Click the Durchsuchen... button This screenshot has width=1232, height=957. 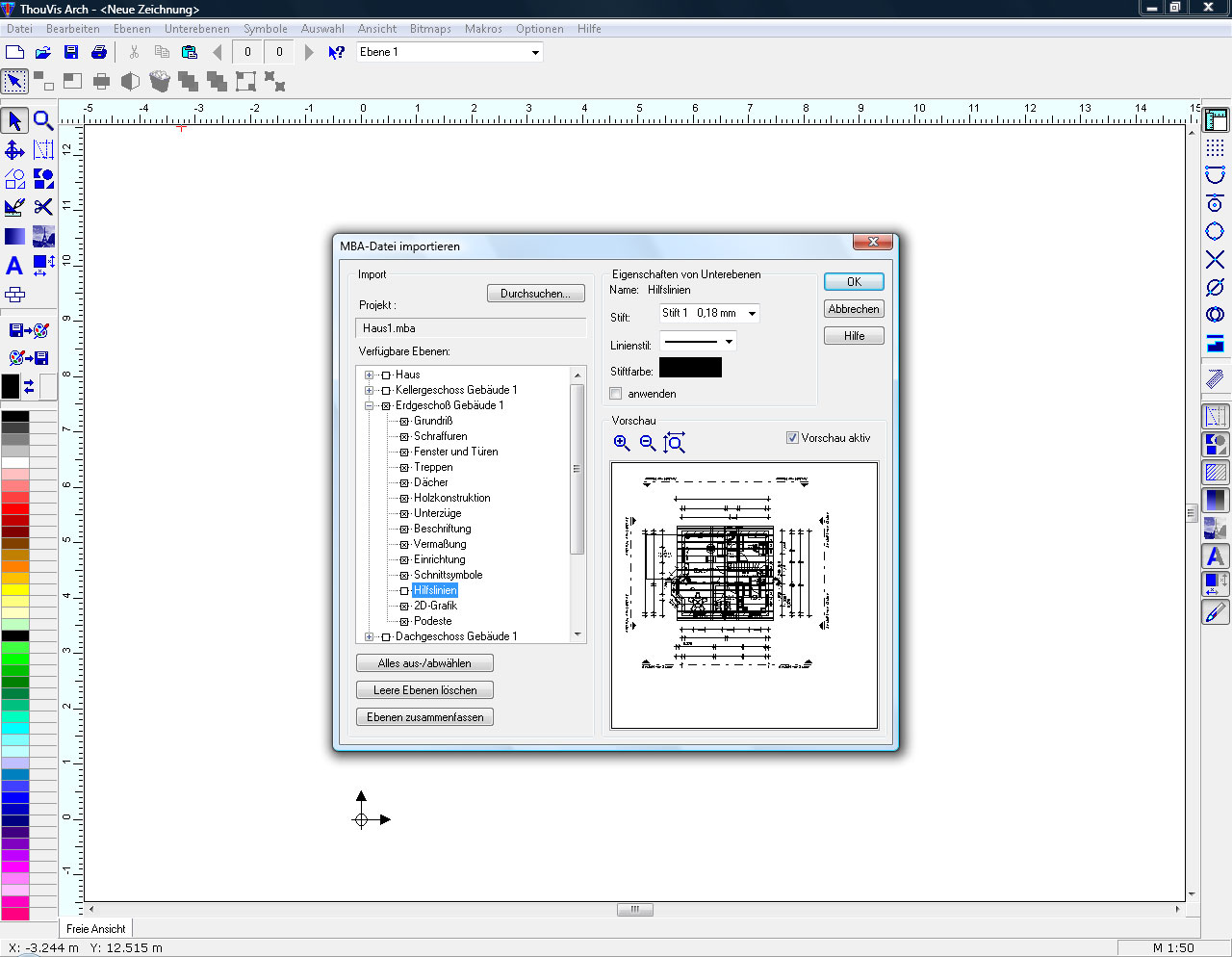pyautogui.click(x=535, y=294)
